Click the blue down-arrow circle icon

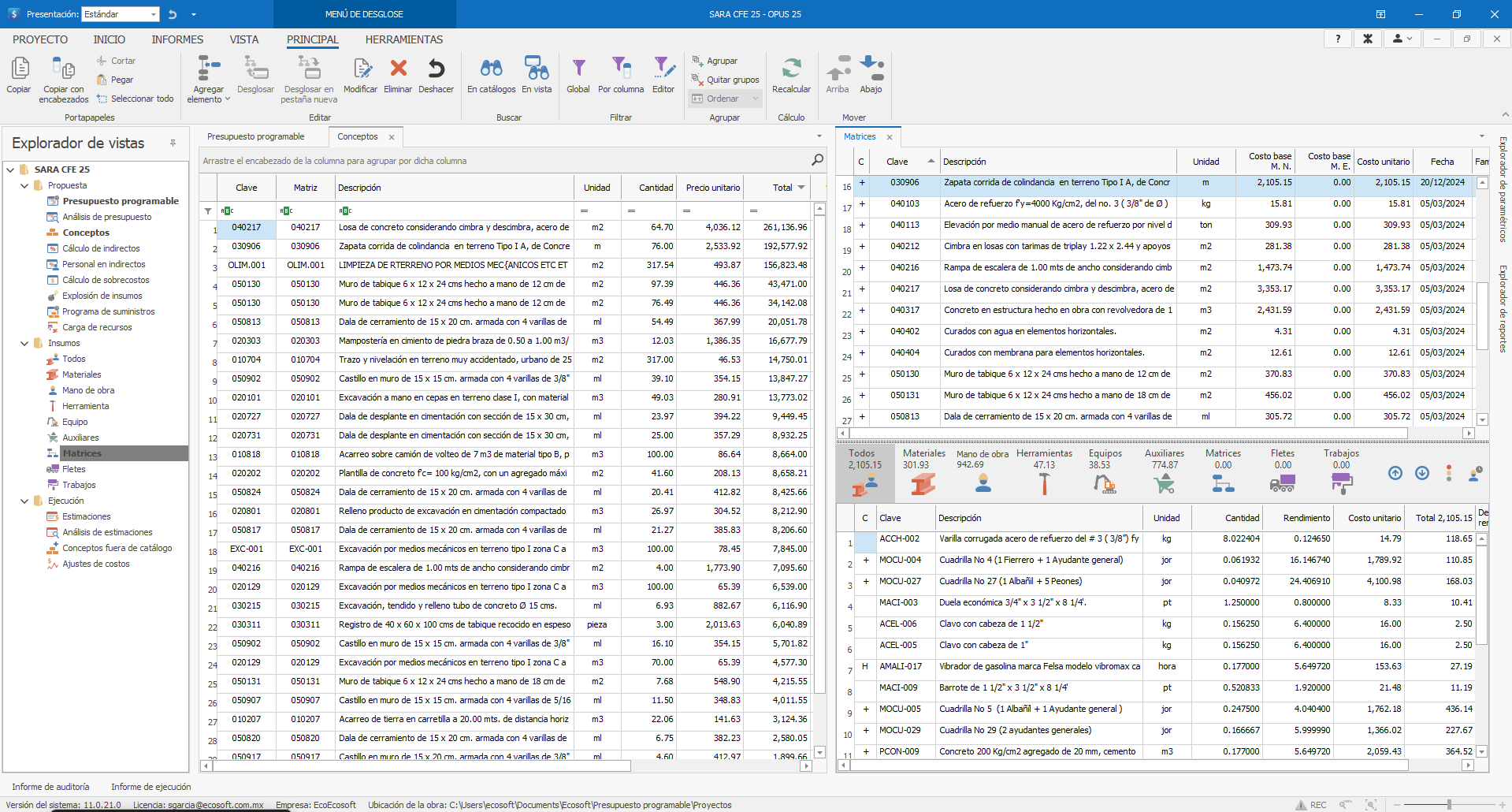click(x=1422, y=473)
